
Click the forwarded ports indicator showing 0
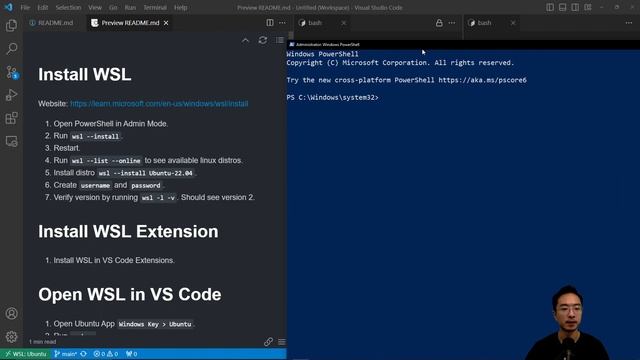click(x=131, y=354)
